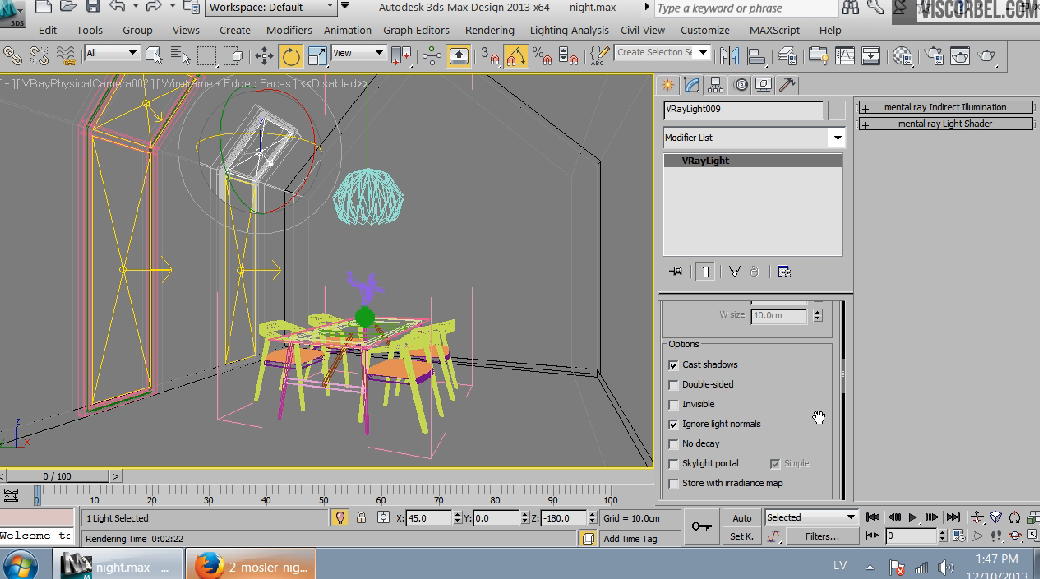This screenshot has width=1040, height=579.
Task: Open the Selected key filter dropdown
Action: pyautogui.click(x=811, y=517)
